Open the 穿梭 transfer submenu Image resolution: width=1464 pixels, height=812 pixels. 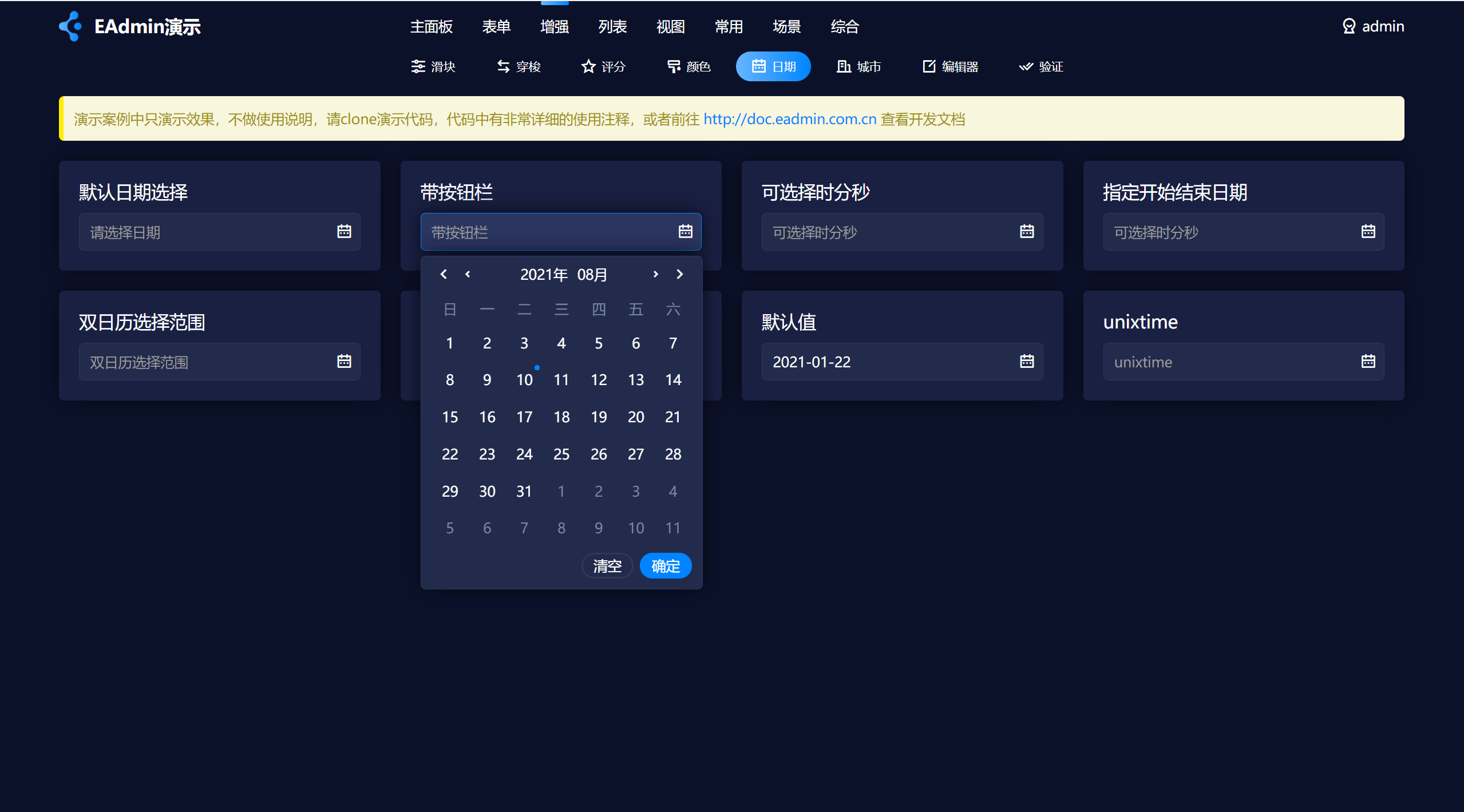(519, 66)
